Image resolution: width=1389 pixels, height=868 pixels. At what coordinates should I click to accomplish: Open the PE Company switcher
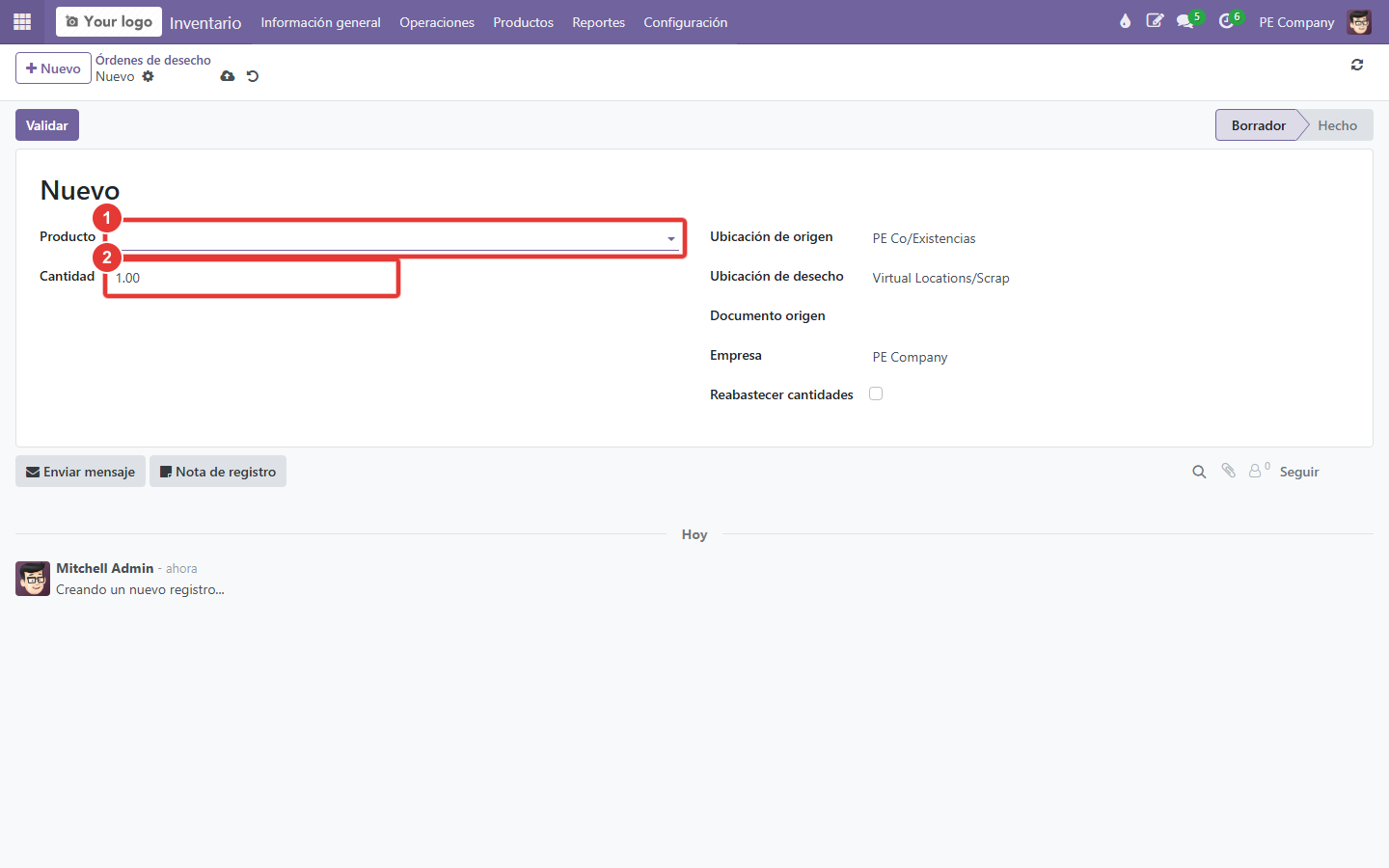pyautogui.click(x=1296, y=22)
